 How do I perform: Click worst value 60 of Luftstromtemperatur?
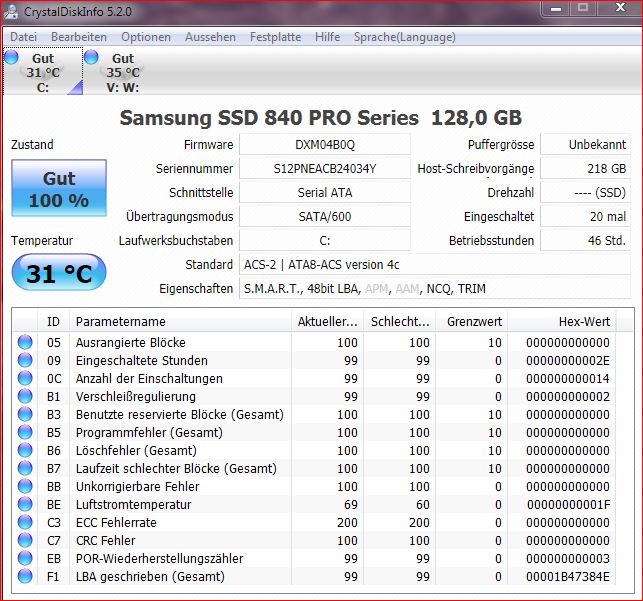[423, 505]
